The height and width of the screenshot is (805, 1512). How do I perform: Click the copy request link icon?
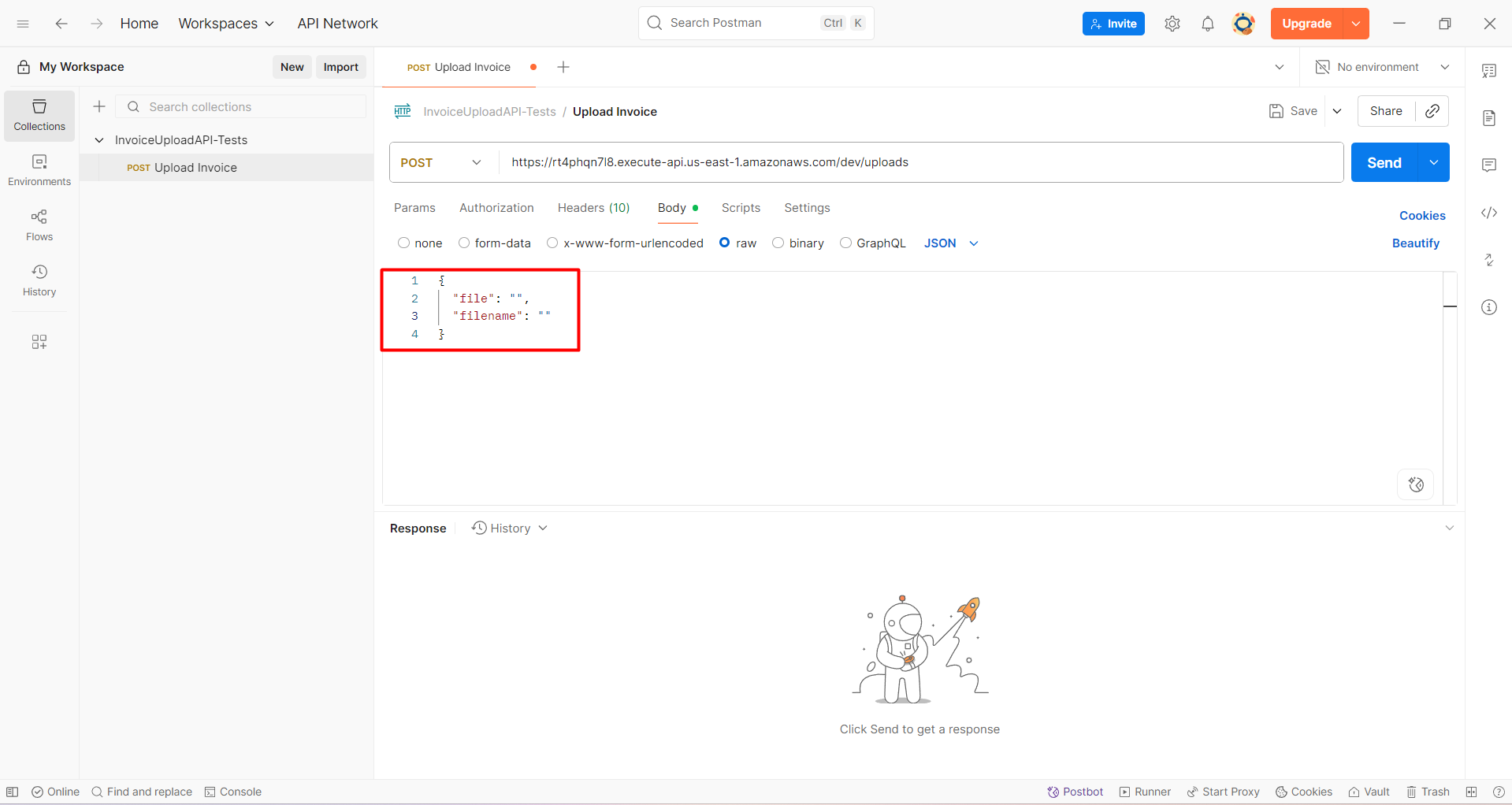(1432, 111)
